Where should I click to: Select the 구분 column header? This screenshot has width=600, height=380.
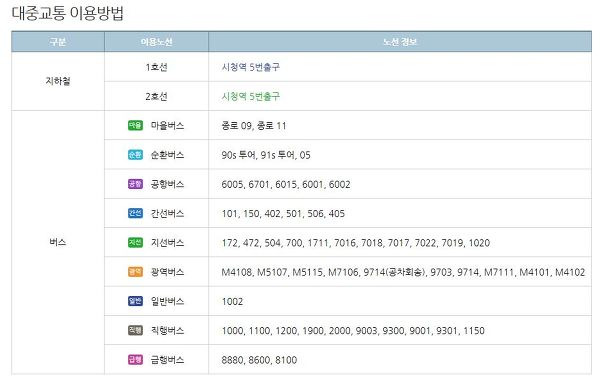click(x=58, y=42)
